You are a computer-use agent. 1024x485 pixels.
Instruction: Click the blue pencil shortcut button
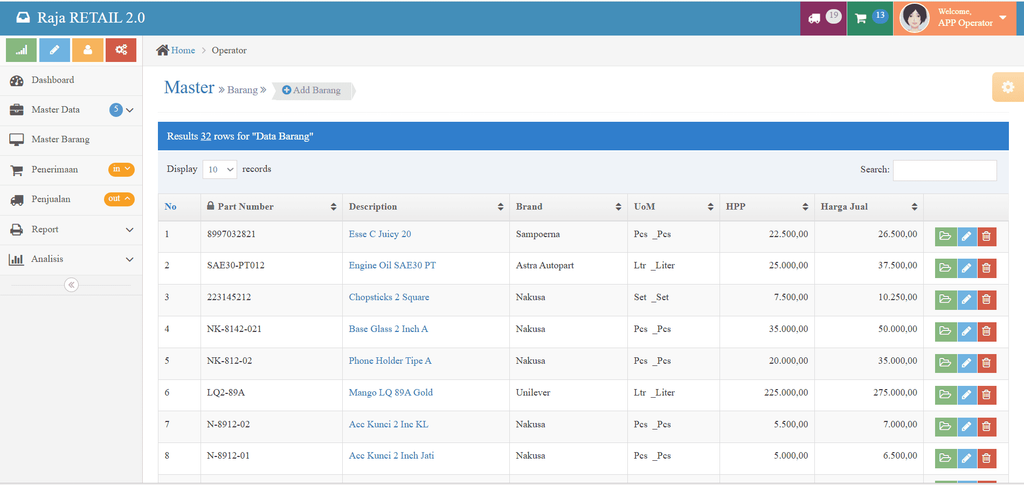[x=54, y=50]
